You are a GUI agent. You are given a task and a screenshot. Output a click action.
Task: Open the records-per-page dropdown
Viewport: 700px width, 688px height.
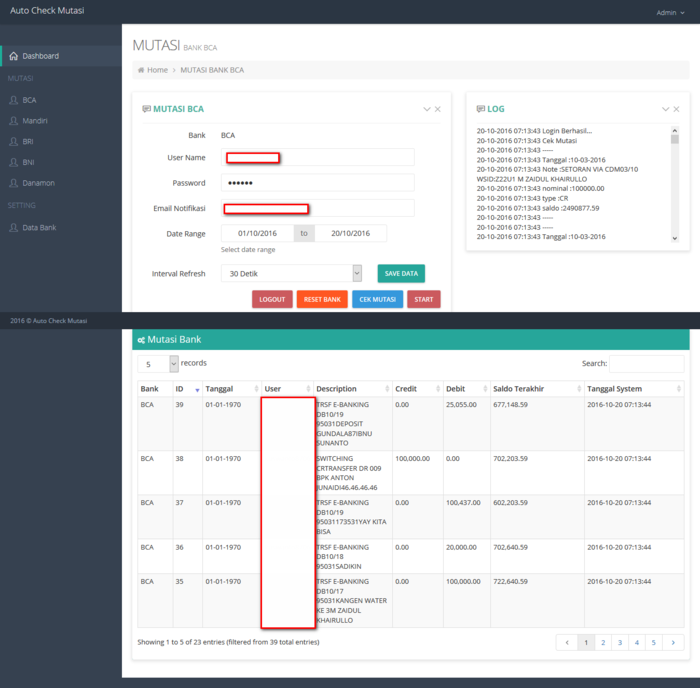[158, 364]
